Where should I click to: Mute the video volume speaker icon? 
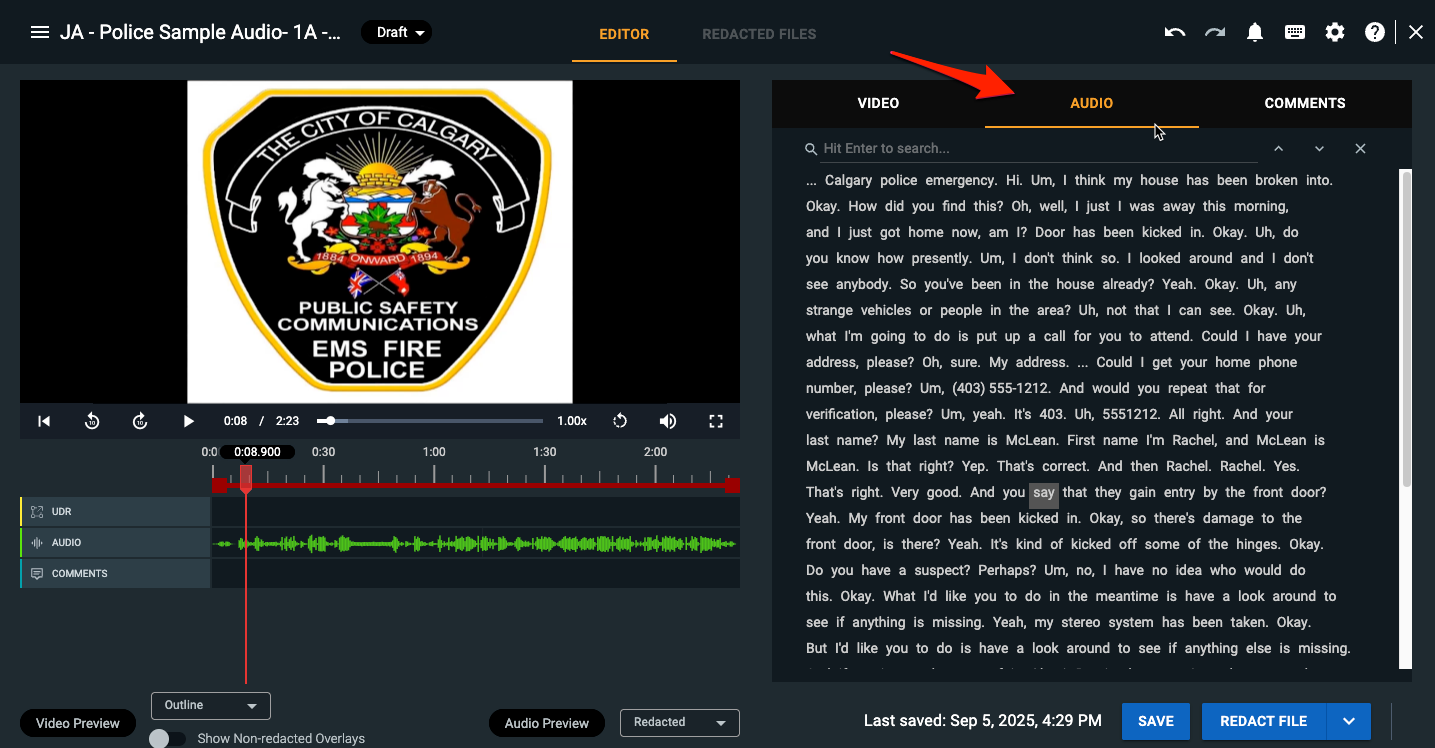click(668, 421)
